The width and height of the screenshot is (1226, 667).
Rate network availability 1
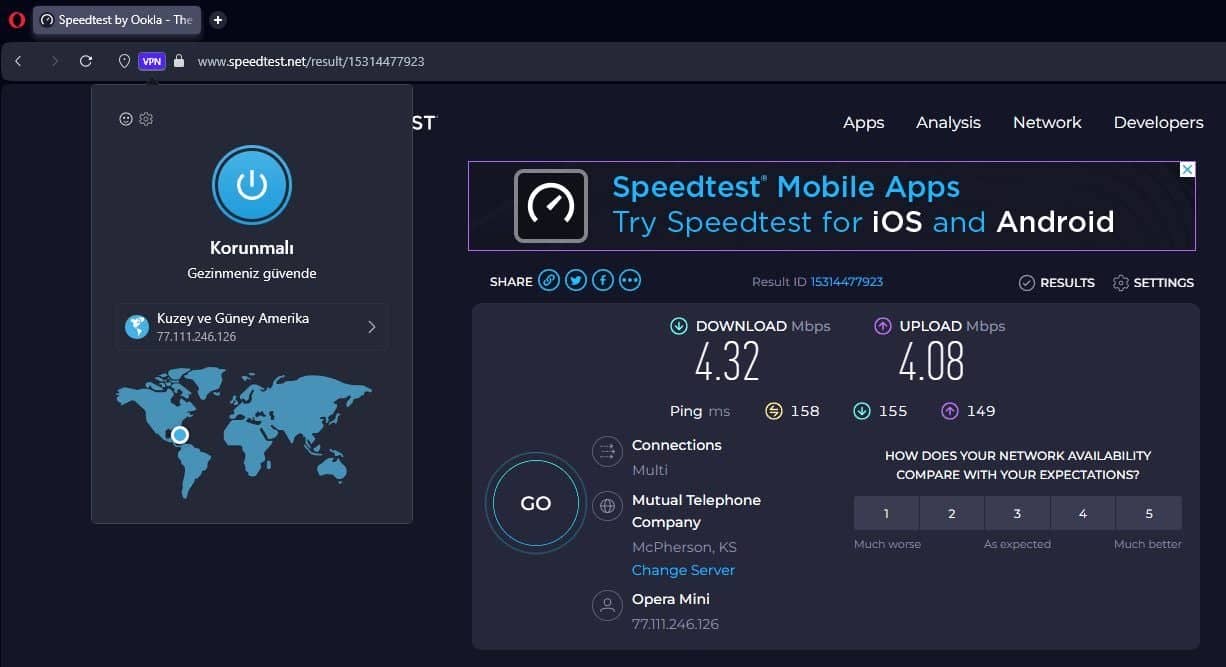pos(886,513)
